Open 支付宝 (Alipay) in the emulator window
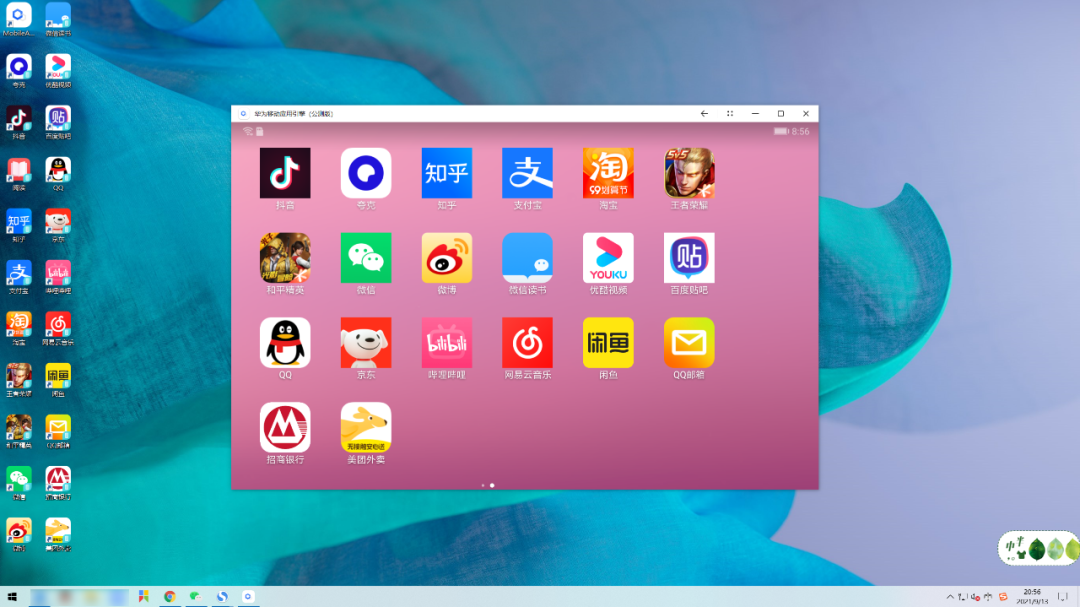 (527, 173)
